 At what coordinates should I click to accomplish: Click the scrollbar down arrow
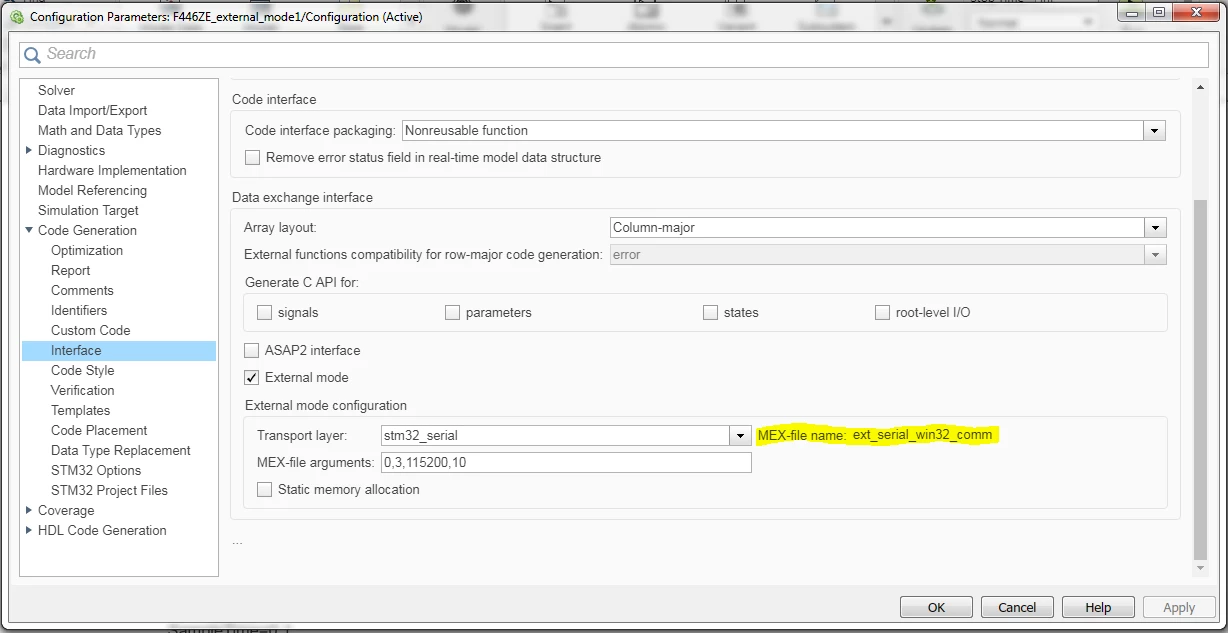click(x=1201, y=568)
